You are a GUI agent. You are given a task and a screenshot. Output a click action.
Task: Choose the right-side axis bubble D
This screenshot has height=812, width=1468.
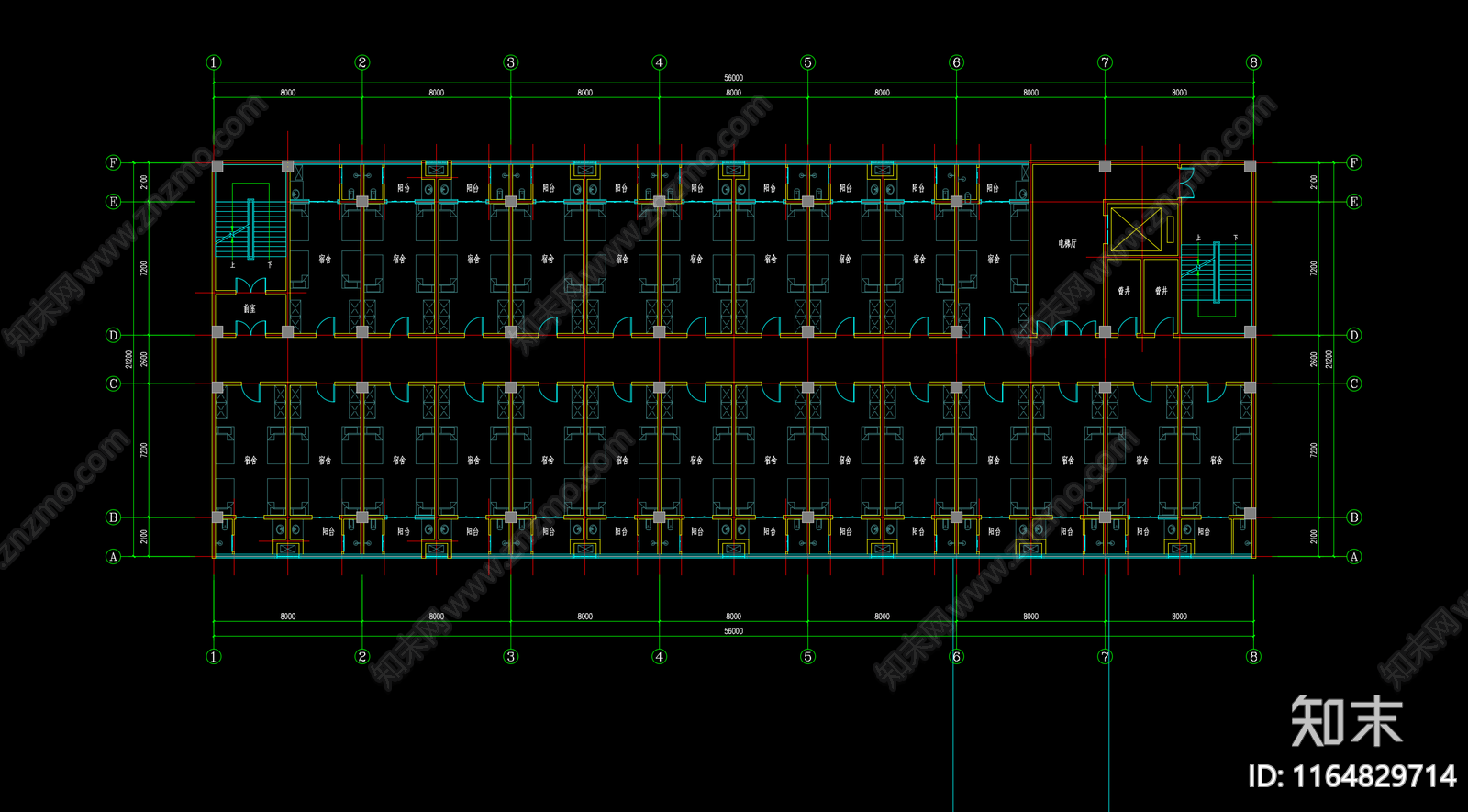click(x=1354, y=336)
